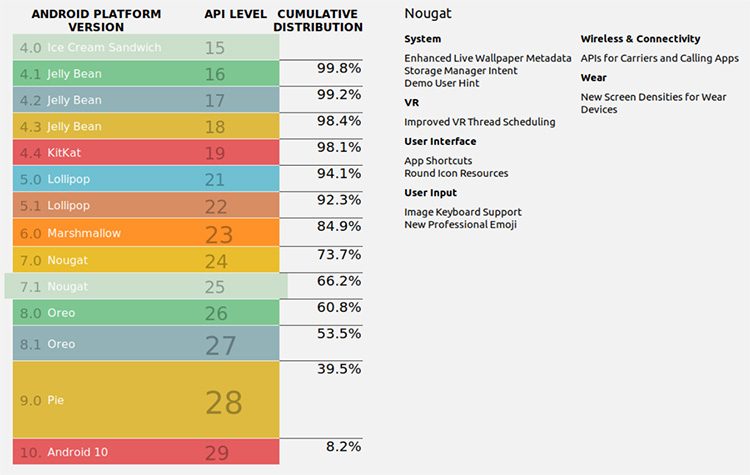
Task: Select the 7.0 Nougat row
Action: coord(146,260)
